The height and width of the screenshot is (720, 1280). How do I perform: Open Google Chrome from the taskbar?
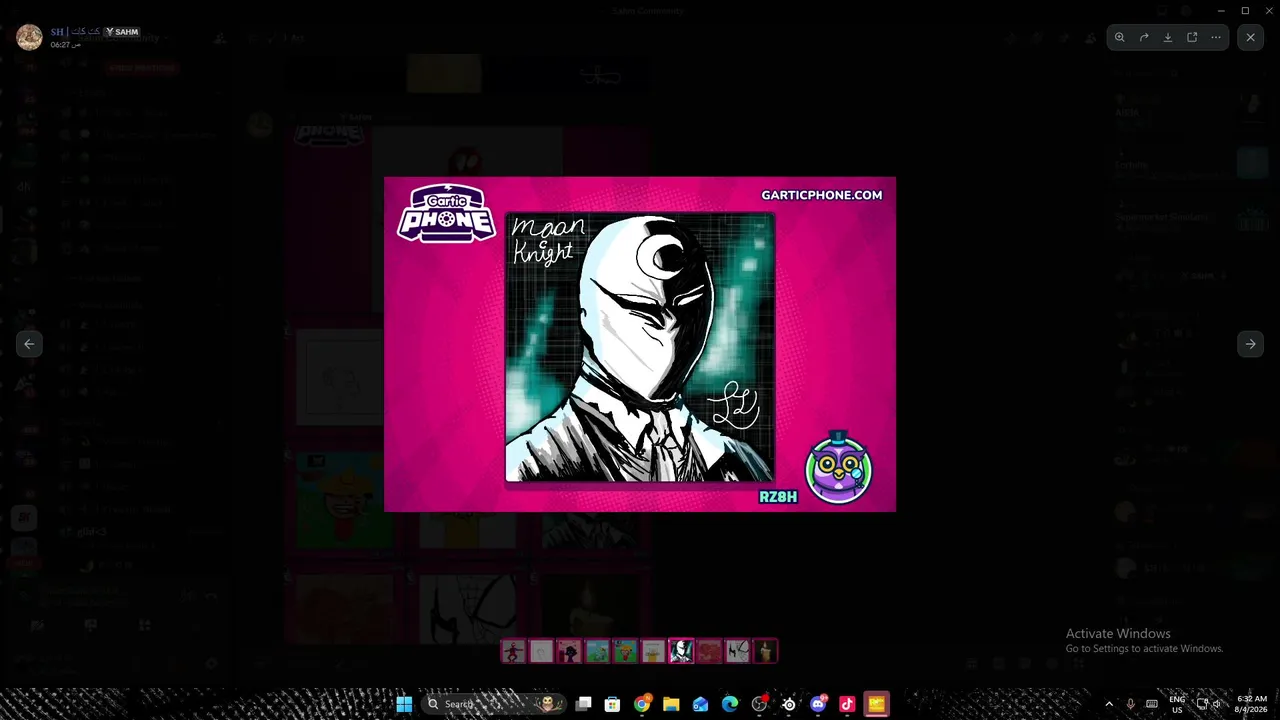(642, 704)
